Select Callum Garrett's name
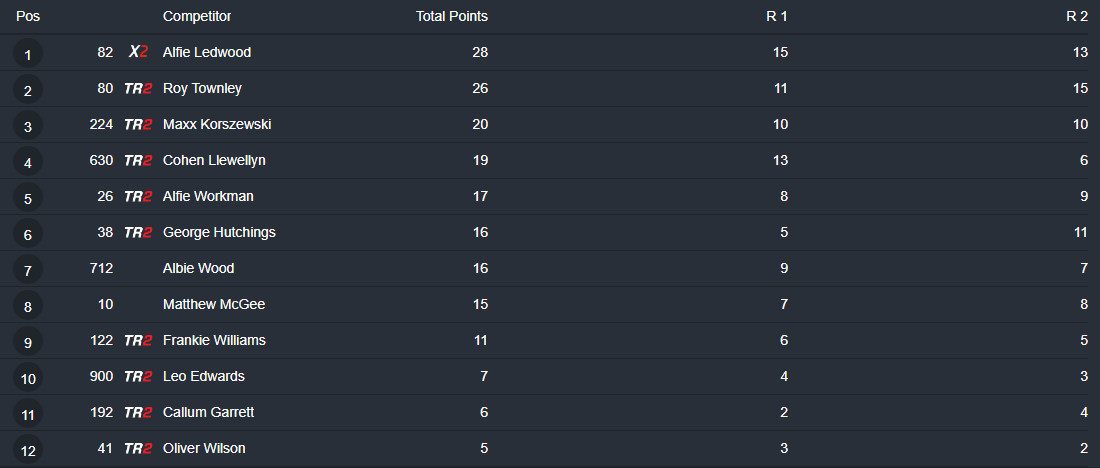Image resolution: width=1100 pixels, height=468 pixels. pos(208,412)
